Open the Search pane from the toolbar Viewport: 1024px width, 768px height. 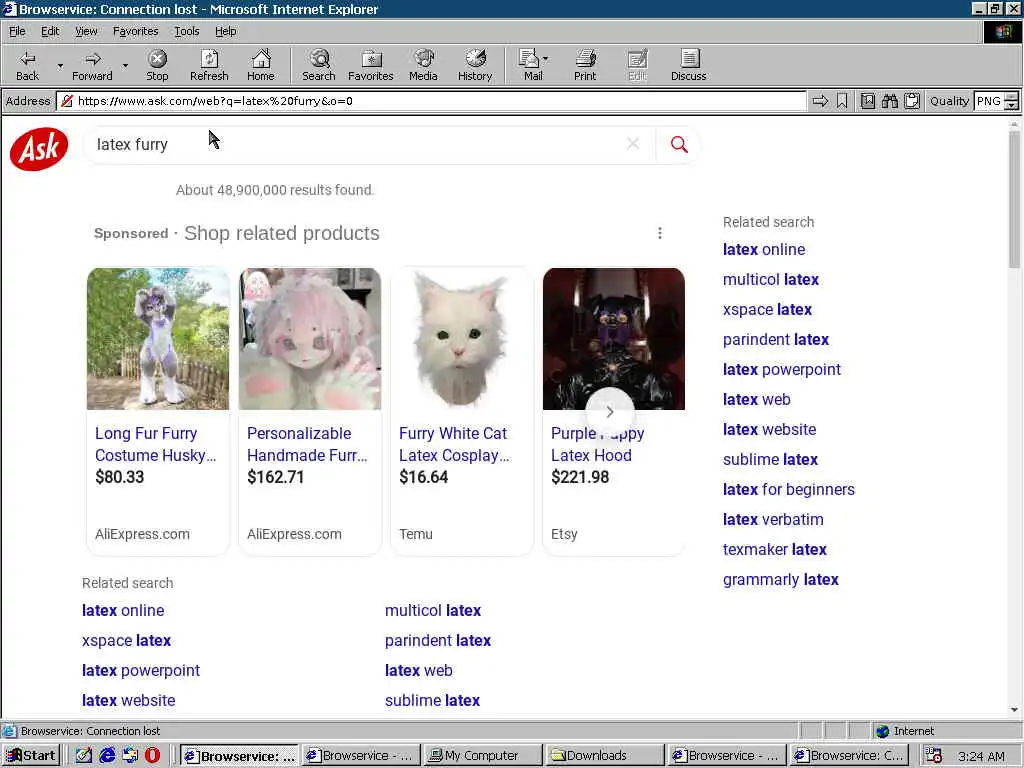319,65
